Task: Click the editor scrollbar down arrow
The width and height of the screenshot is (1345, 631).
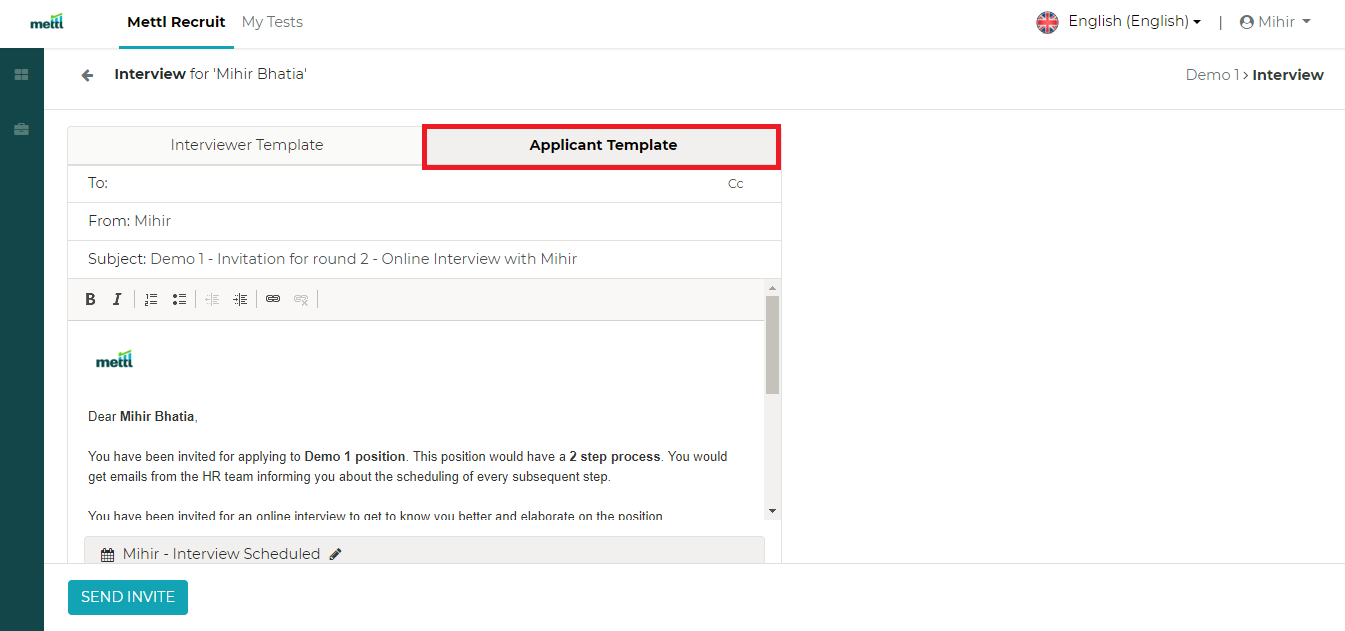Action: tap(772, 511)
